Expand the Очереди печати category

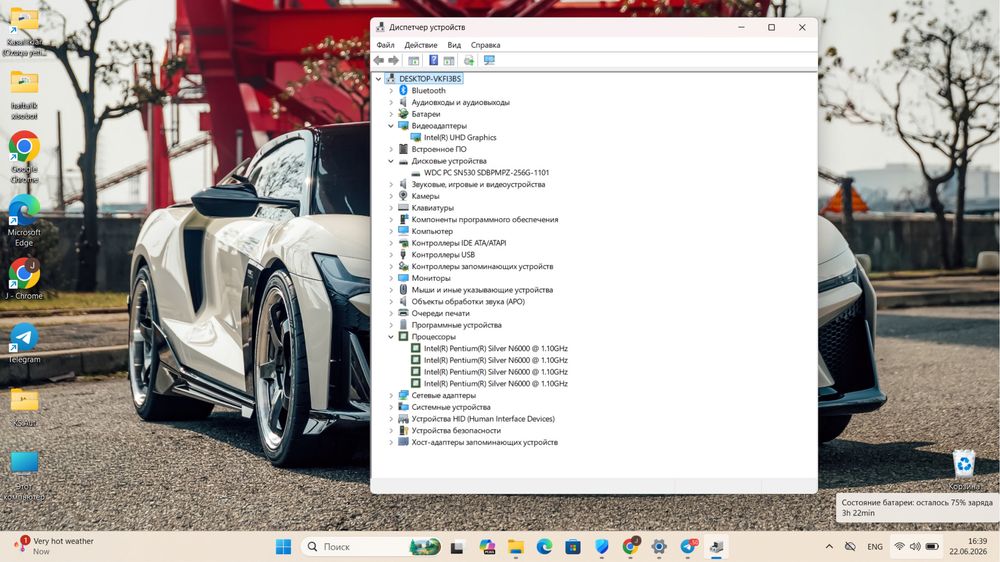pyautogui.click(x=391, y=313)
